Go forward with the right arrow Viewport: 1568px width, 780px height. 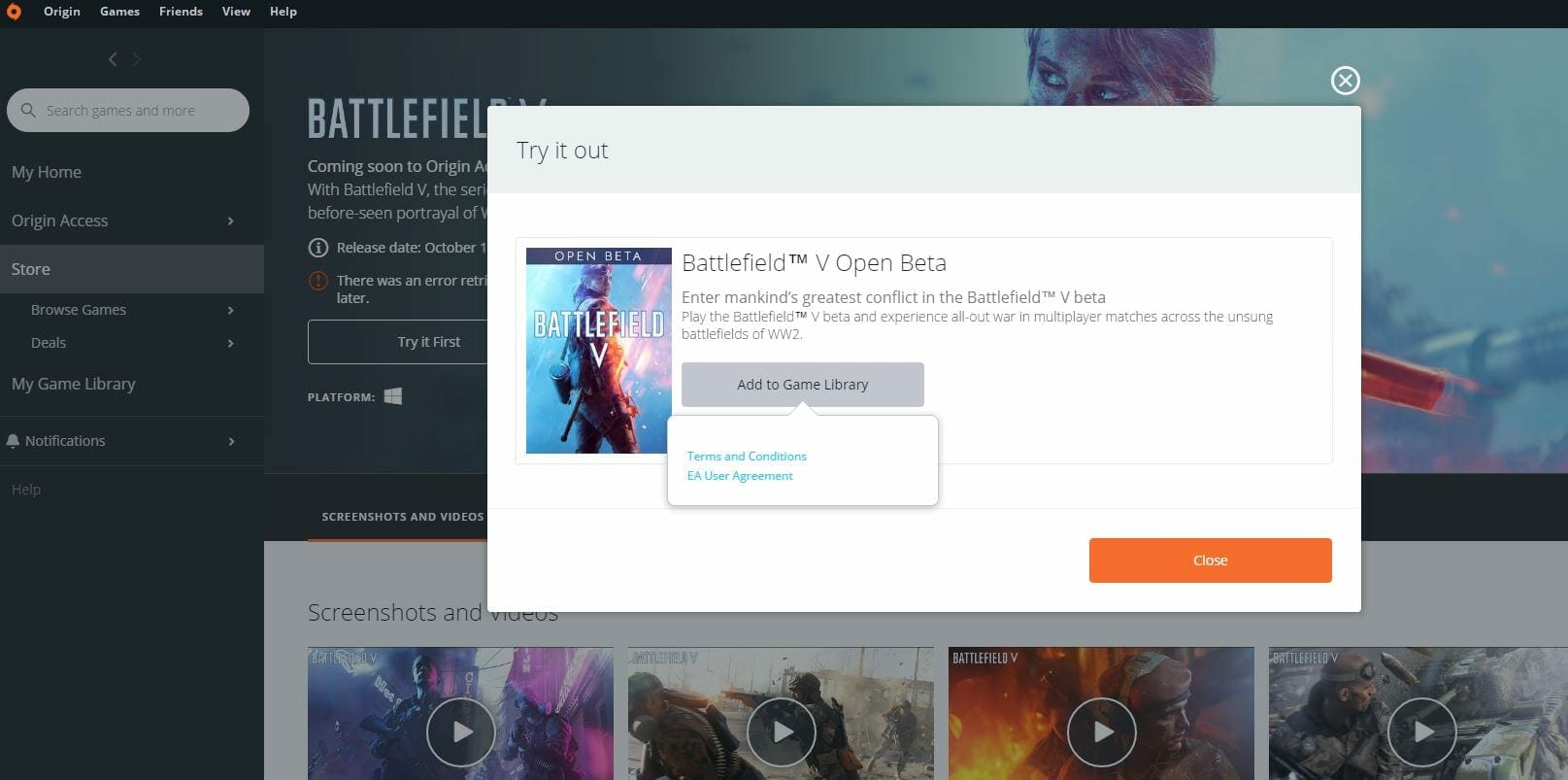[137, 59]
